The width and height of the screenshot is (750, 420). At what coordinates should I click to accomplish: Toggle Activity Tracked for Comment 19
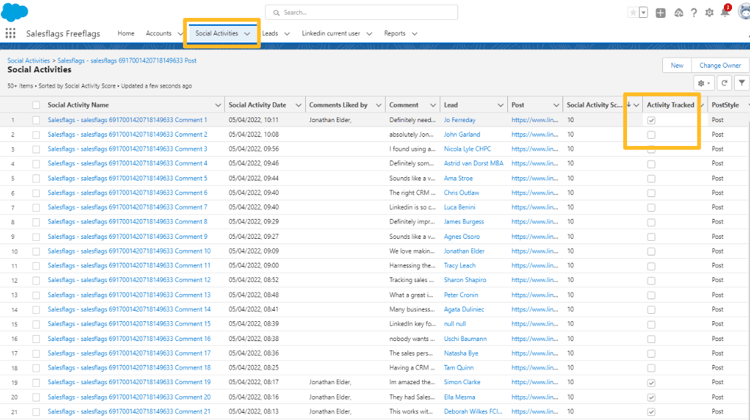651,383
